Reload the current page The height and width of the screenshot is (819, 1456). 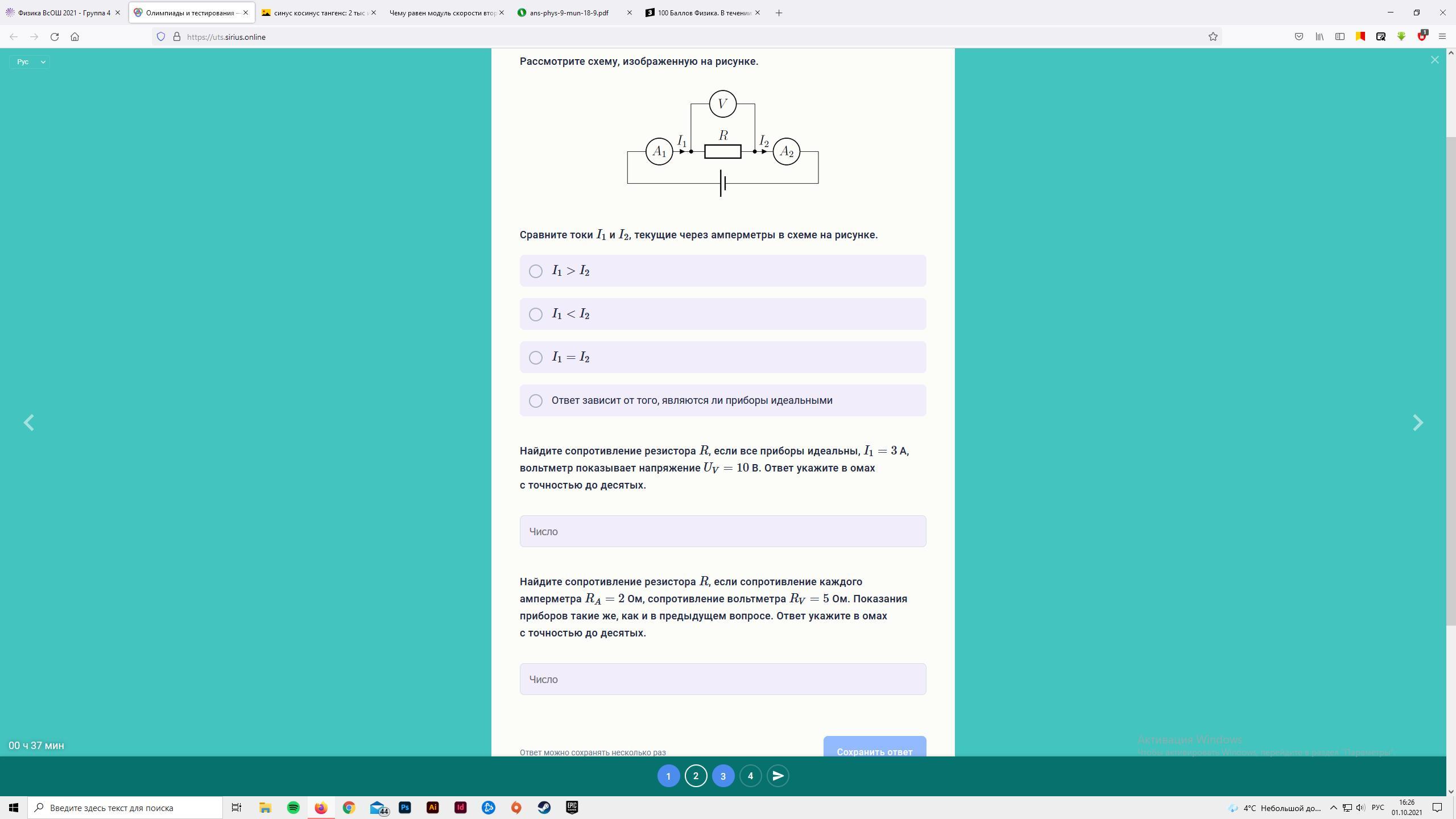pyautogui.click(x=55, y=36)
